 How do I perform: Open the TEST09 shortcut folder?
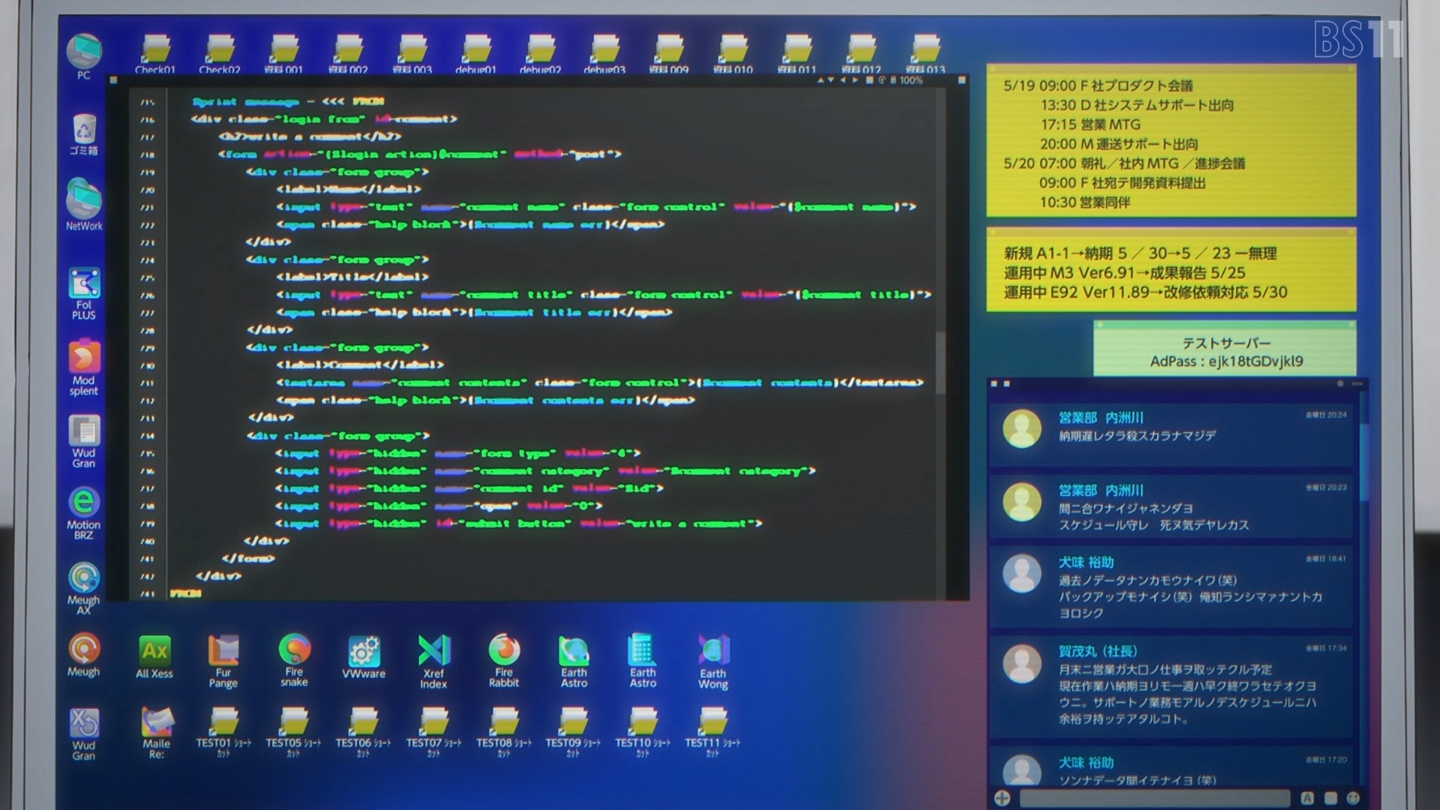coord(573,732)
